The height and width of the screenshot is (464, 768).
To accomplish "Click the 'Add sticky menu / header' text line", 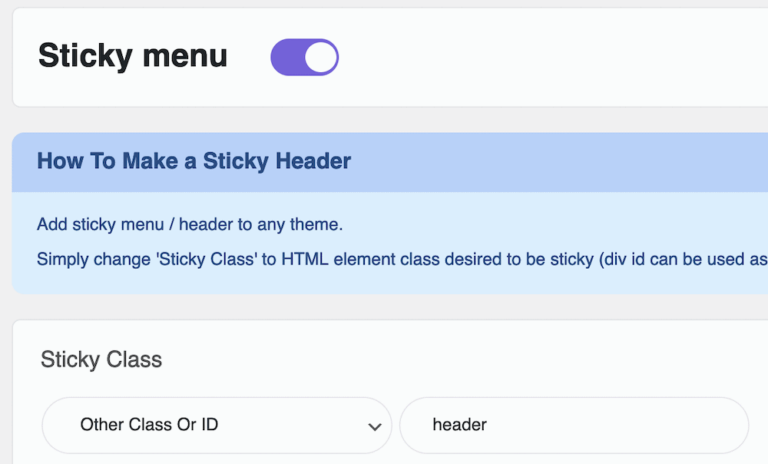I will click(x=190, y=224).
